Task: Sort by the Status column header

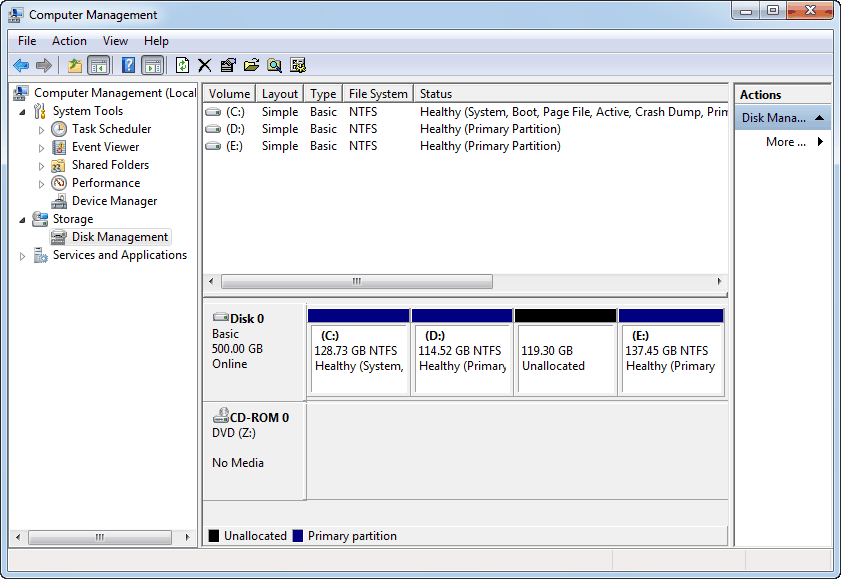Action: pos(571,94)
